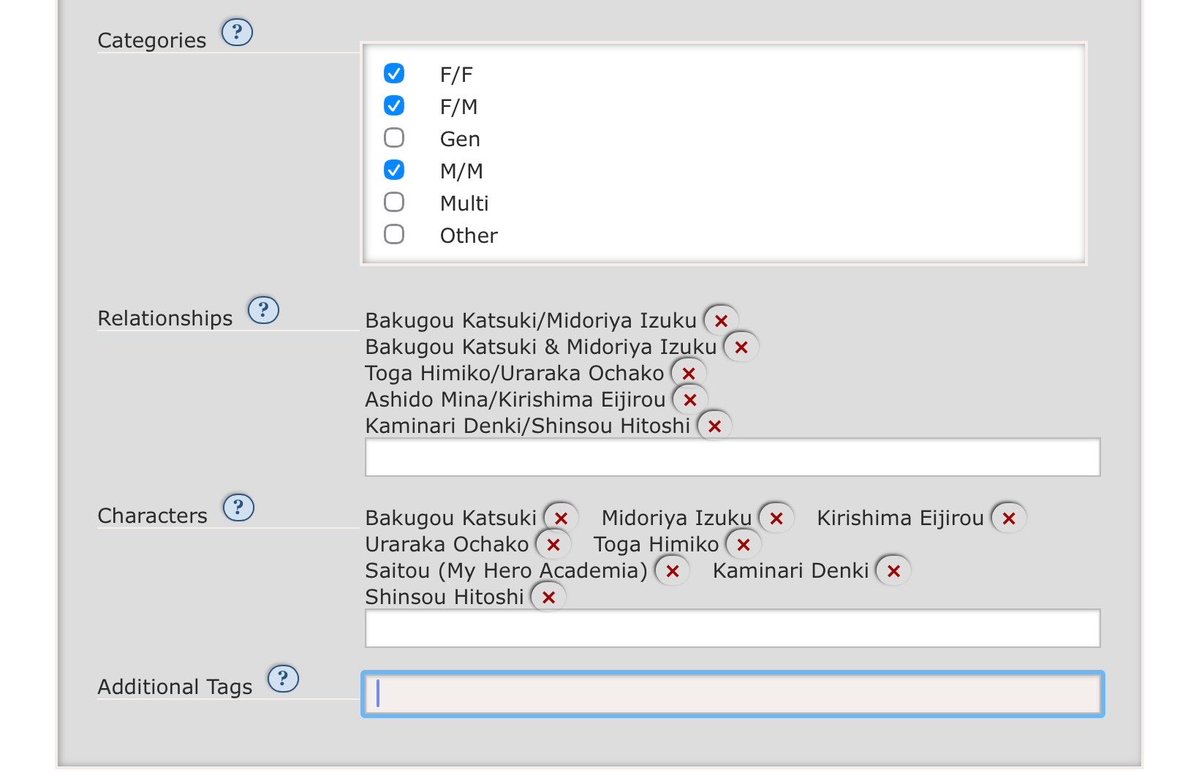Remove Toga Himiko character tag
1199x773 pixels.
coord(743,545)
